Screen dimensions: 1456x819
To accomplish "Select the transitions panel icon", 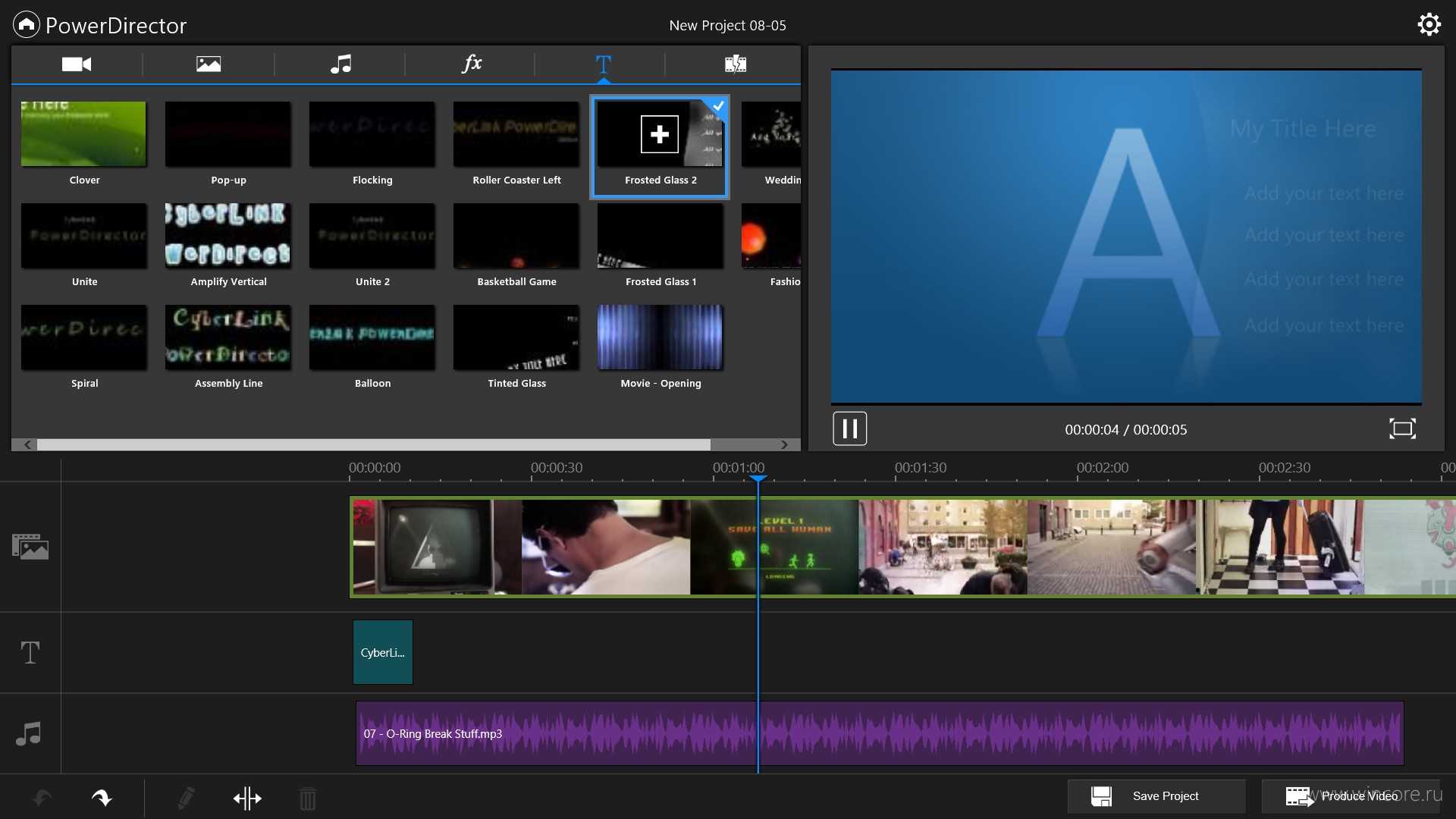I will click(x=736, y=63).
